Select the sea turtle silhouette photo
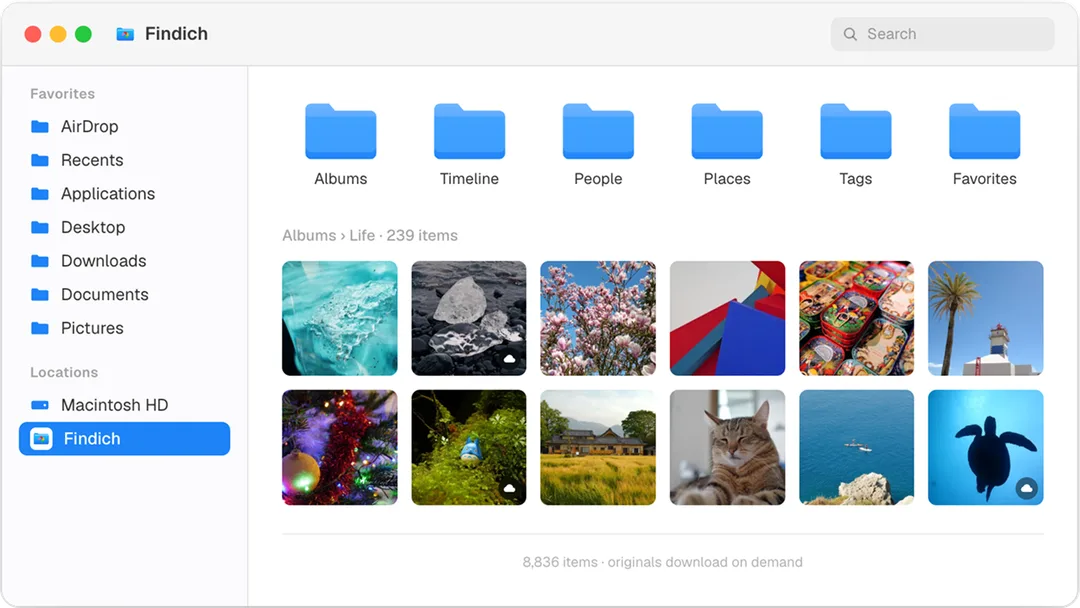The image size is (1080, 608). pyautogui.click(x=986, y=448)
